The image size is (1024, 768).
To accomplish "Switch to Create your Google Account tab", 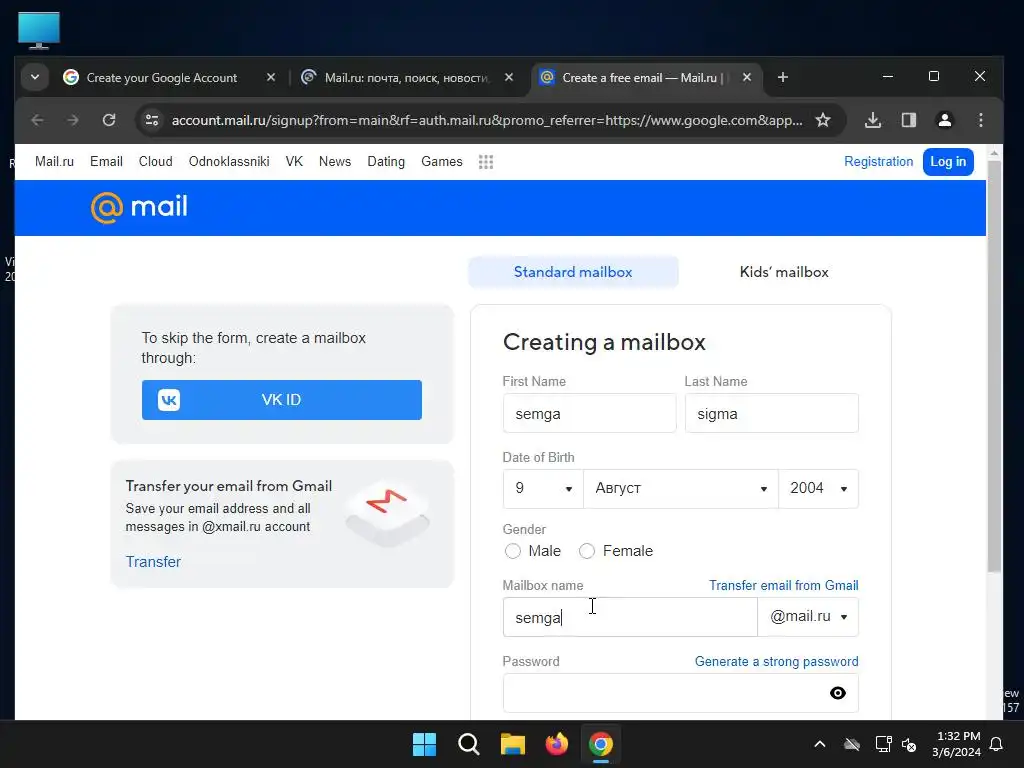I will 161,78.
